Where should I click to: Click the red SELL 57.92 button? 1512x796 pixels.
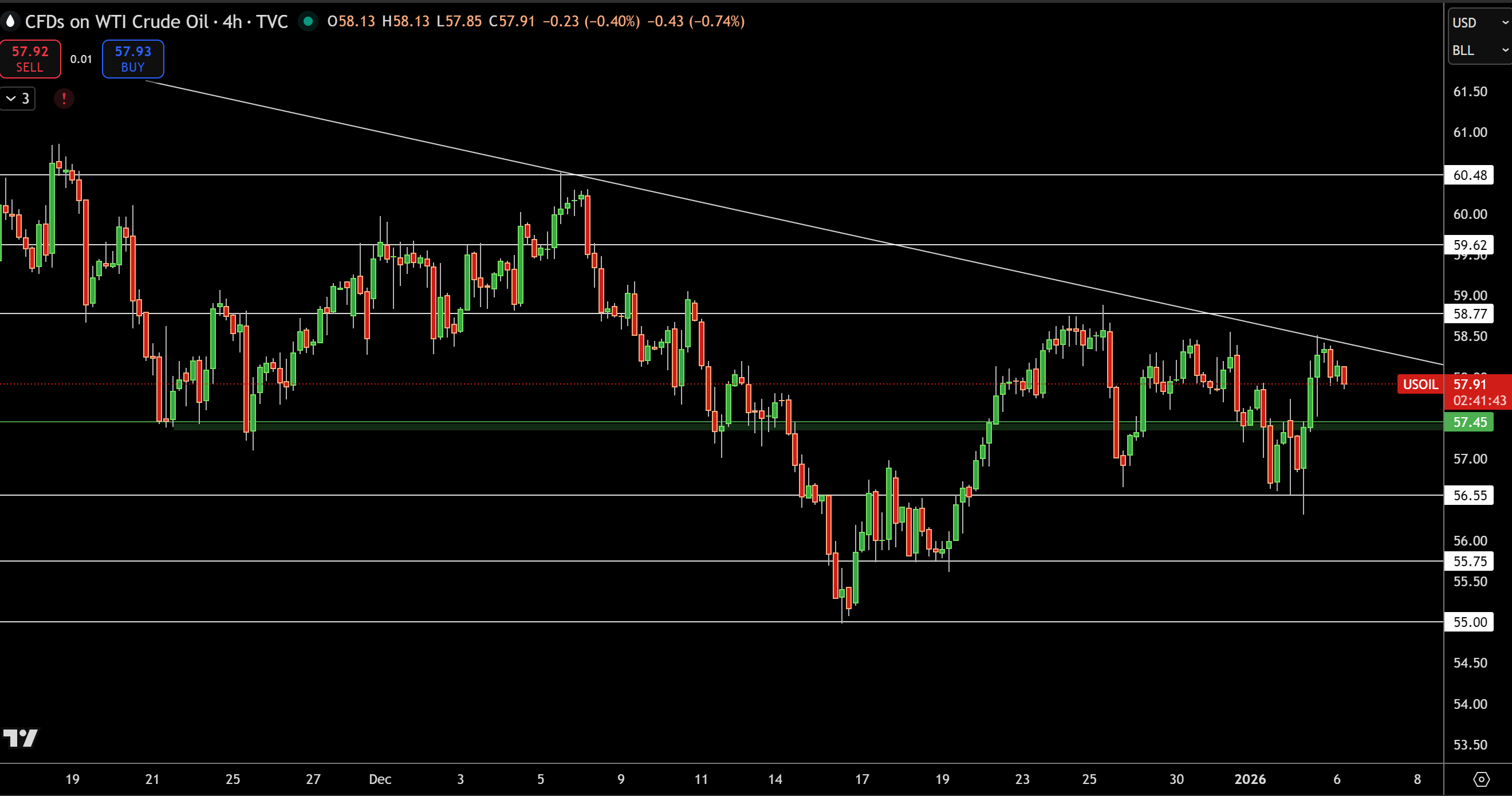click(x=30, y=59)
